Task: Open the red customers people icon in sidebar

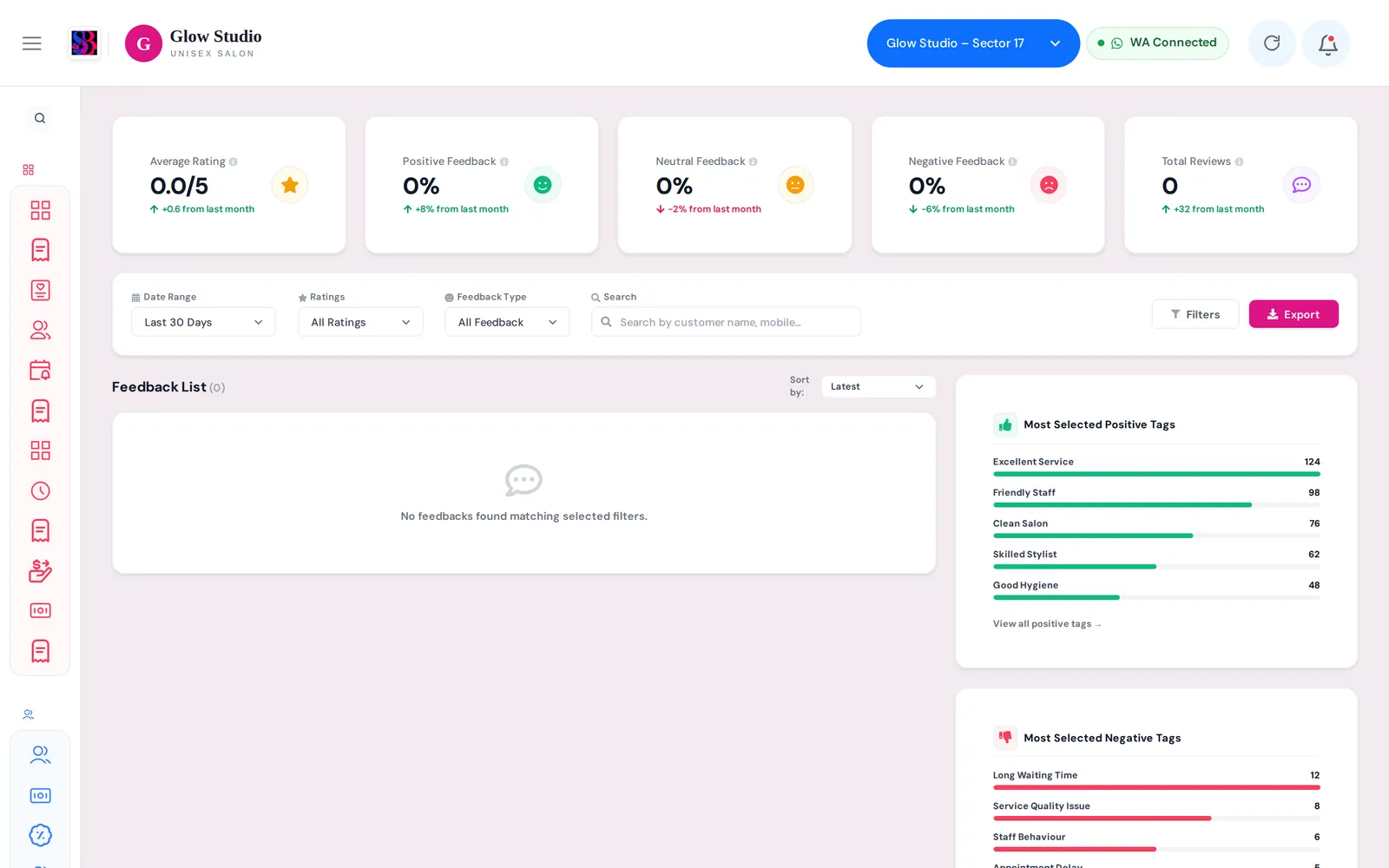Action: tap(40, 331)
